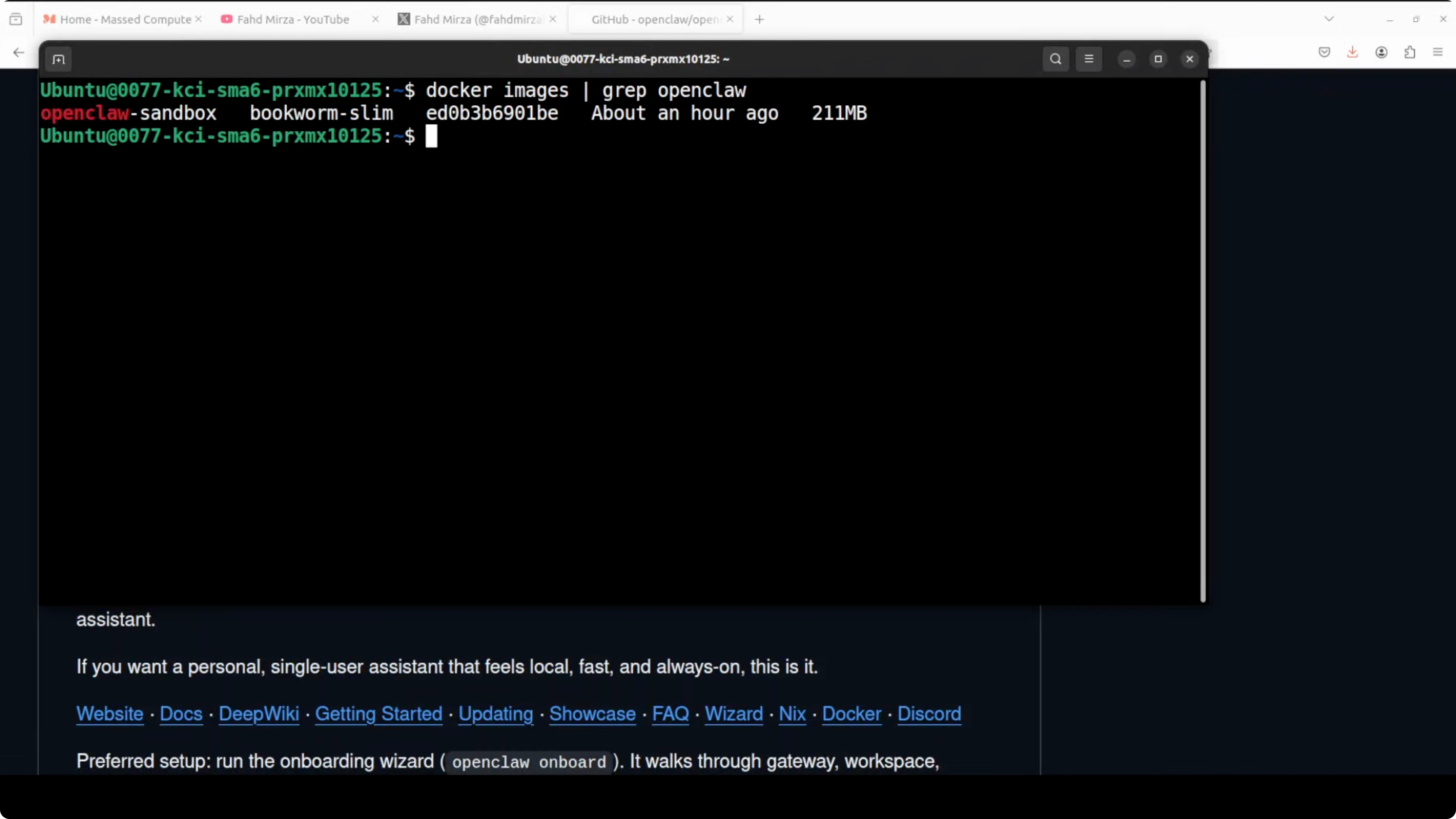Go back with the browser arrow

(19, 53)
